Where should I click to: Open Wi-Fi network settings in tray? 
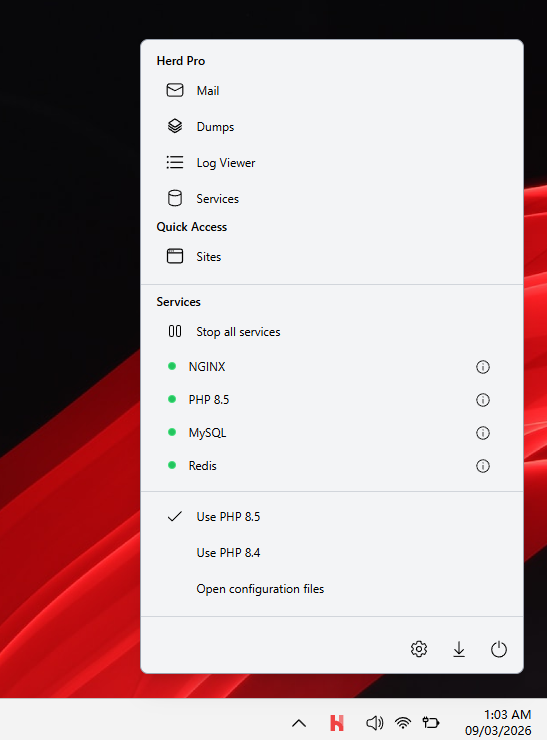point(403,723)
